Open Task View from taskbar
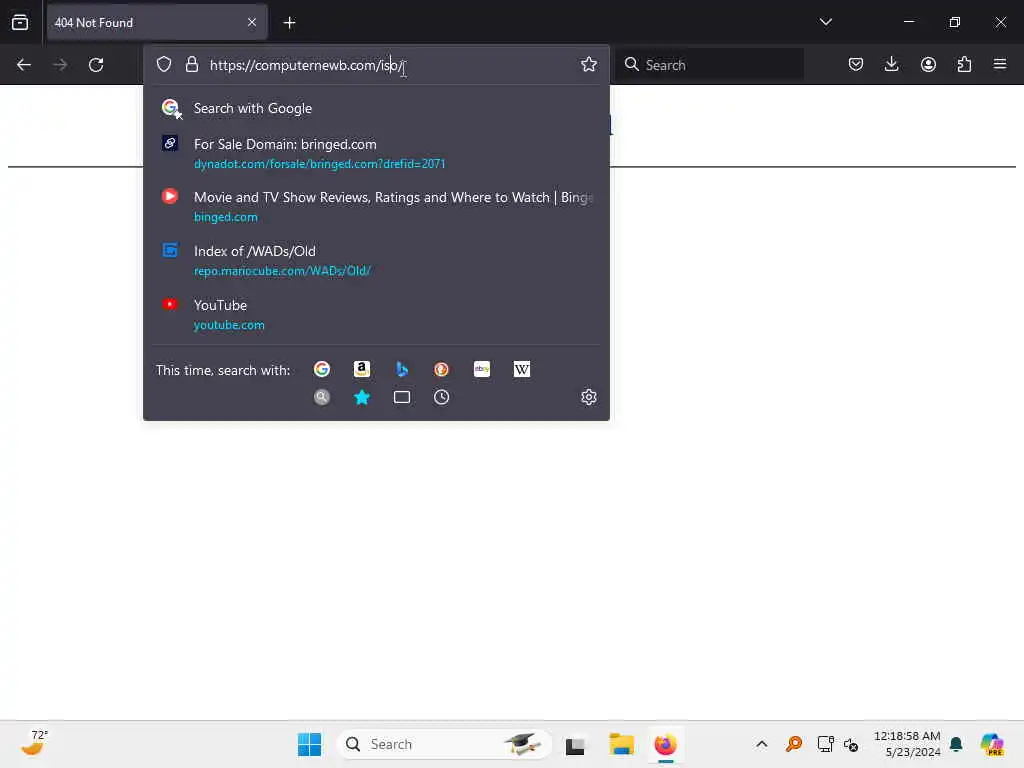 [x=575, y=744]
